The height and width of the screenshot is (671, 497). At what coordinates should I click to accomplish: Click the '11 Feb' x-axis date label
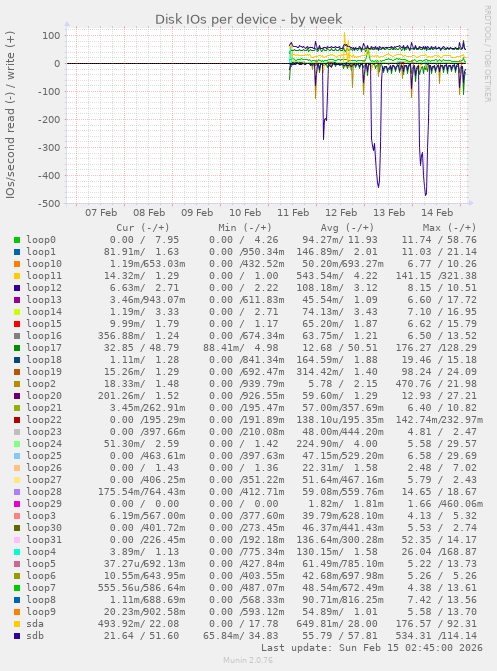coord(293,213)
